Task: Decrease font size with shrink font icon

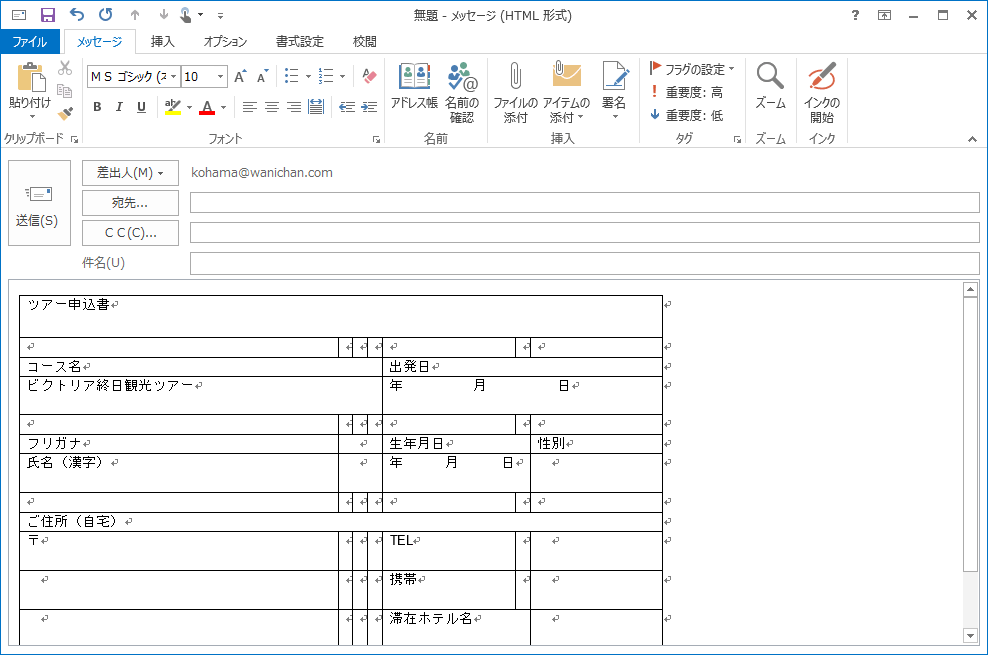Action: click(263, 76)
